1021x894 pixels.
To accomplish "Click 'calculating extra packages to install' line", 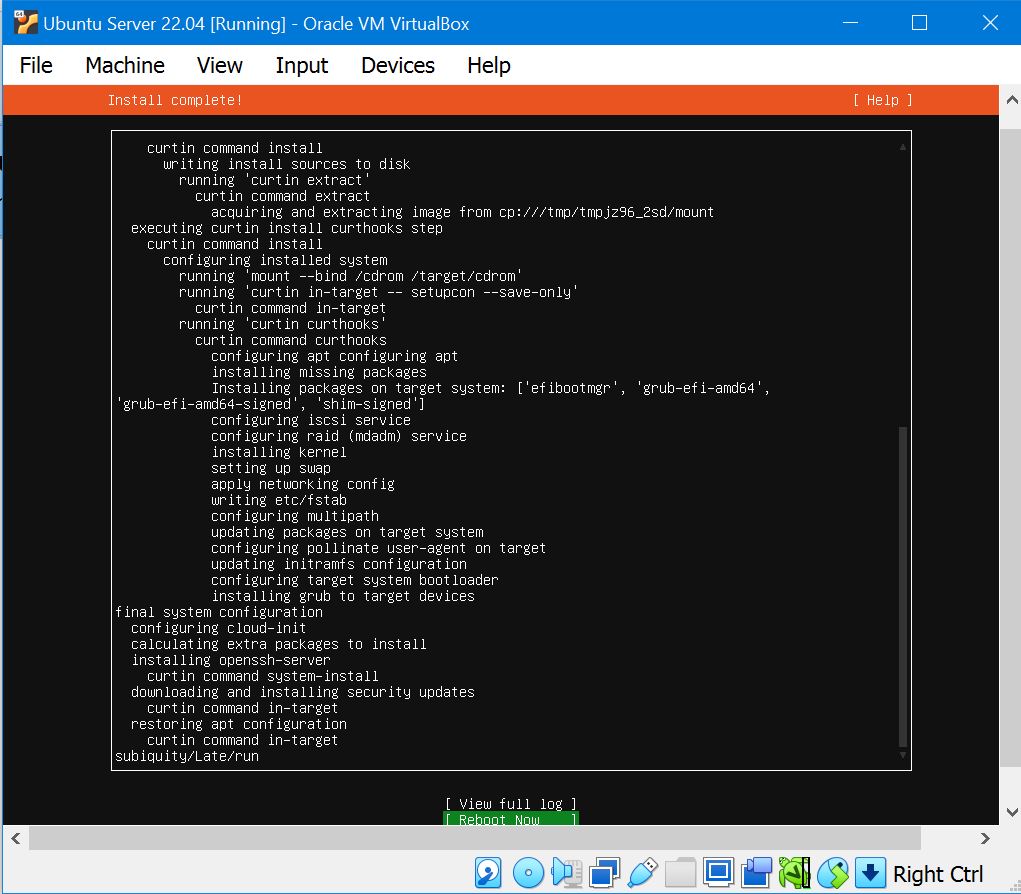I will (279, 644).
